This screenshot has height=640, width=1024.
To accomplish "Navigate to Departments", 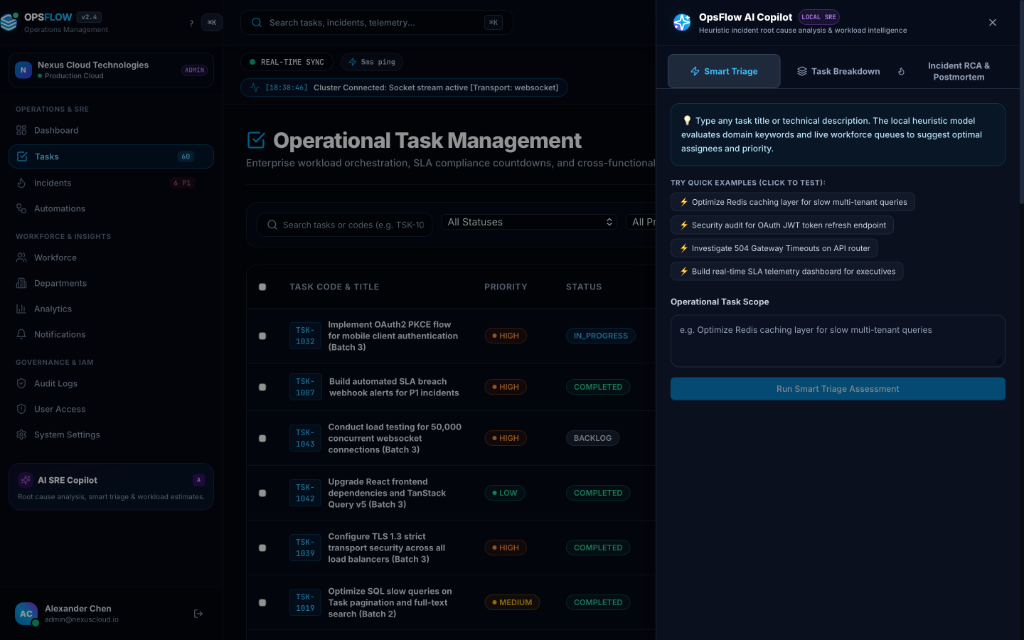I will tap(111, 283).
